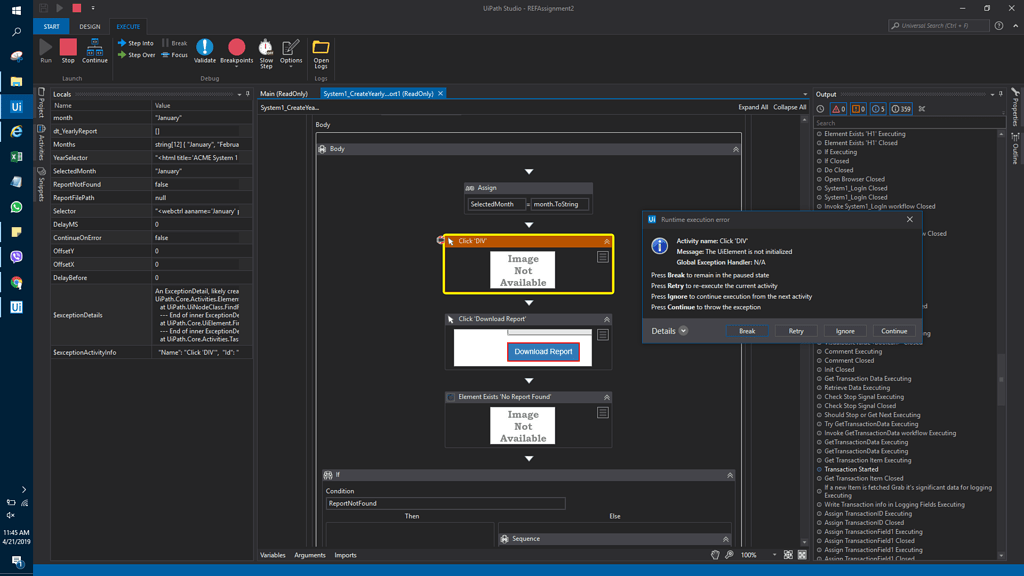This screenshot has height=576, width=1024.
Task: Expand the Details section in error dialog
Action: click(683, 331)
